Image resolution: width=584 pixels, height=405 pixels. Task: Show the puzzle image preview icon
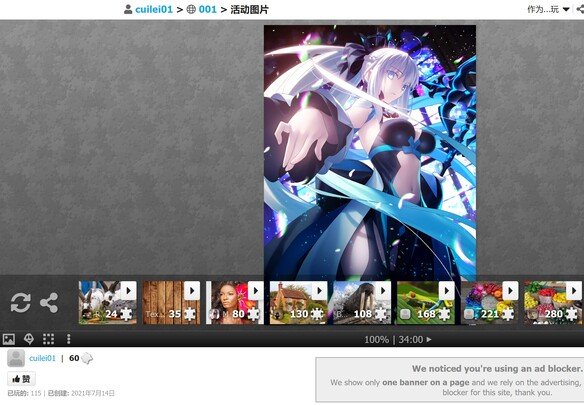pyautogui.click(x=9, y=339)
